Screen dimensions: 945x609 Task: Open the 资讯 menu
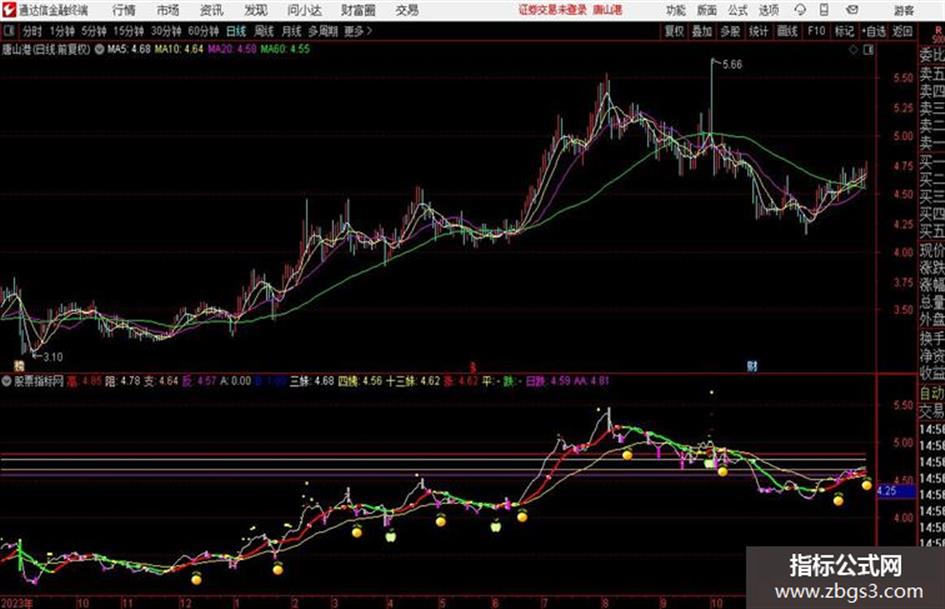point(211,10)
